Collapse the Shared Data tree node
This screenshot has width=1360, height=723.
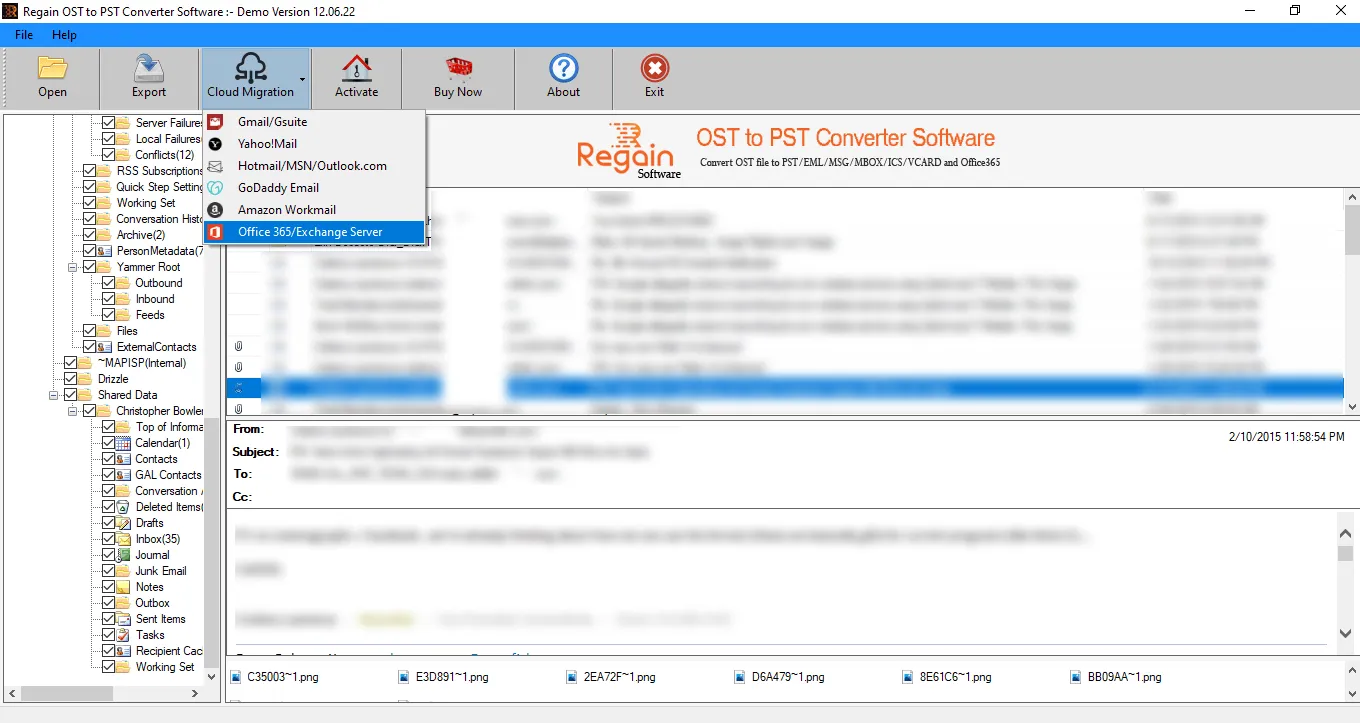click(x=54, y=395)
